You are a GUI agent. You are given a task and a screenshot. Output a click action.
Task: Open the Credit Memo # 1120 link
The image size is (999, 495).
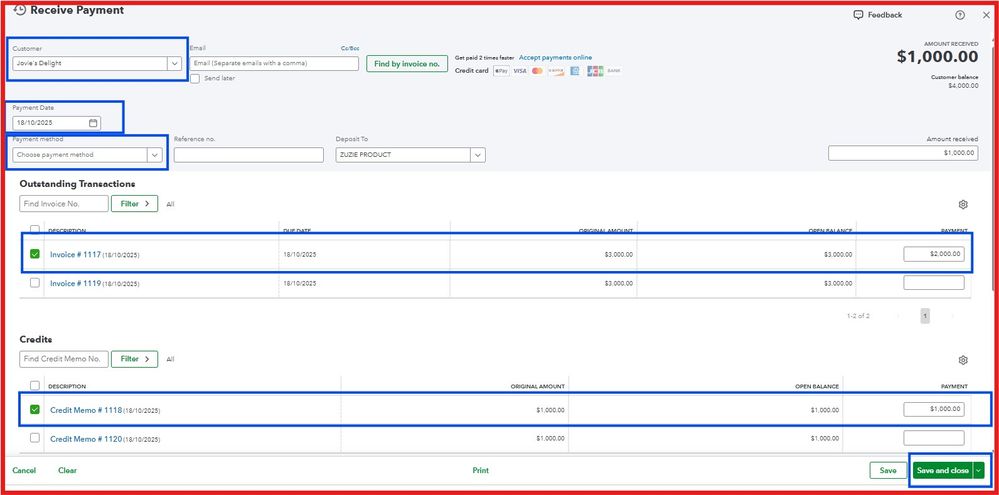pyautogui.click(x=86, y=439)
